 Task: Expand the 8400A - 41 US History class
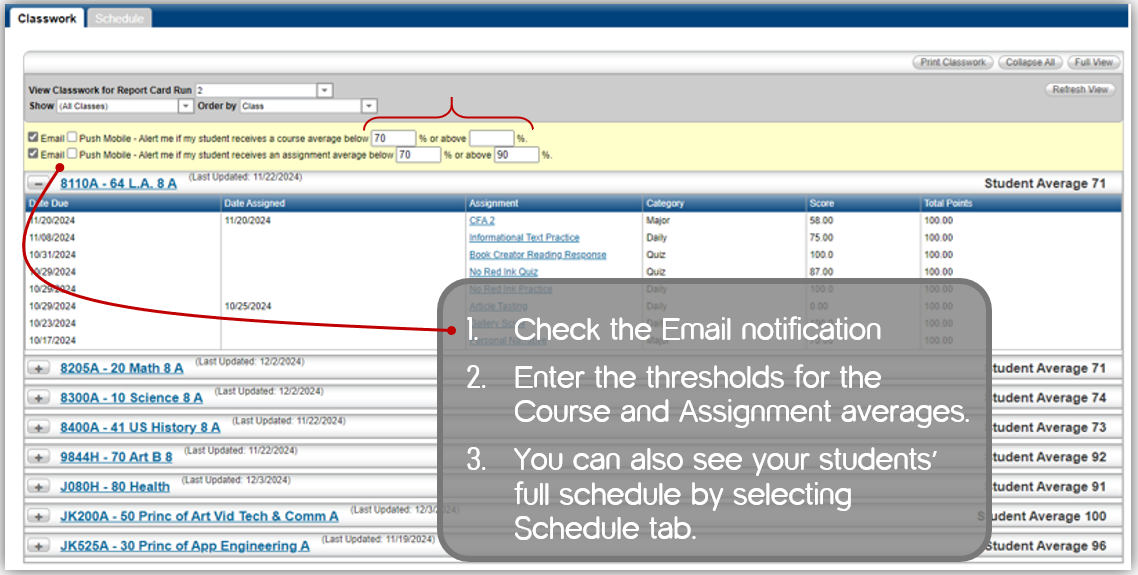[39, 428]
